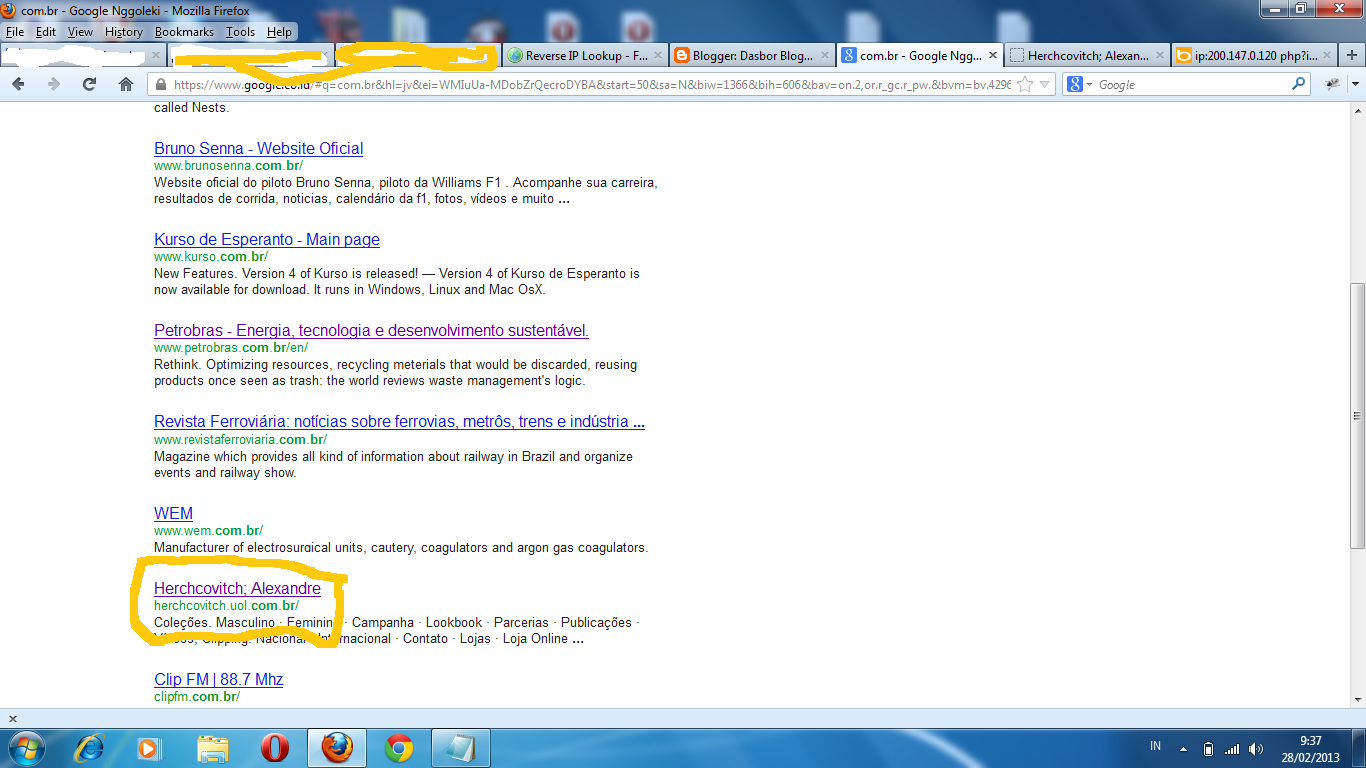Open Kurso de Esperanto - Main page link
Screen dimensions: 1366x768
267,239
